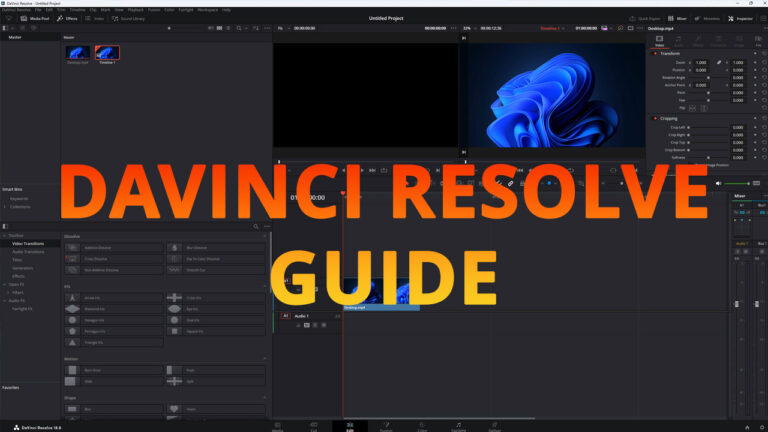Select Titles in the Toolbox
Image resolution: width=768 pixels, height=432 pixels.
coord(17,260)
